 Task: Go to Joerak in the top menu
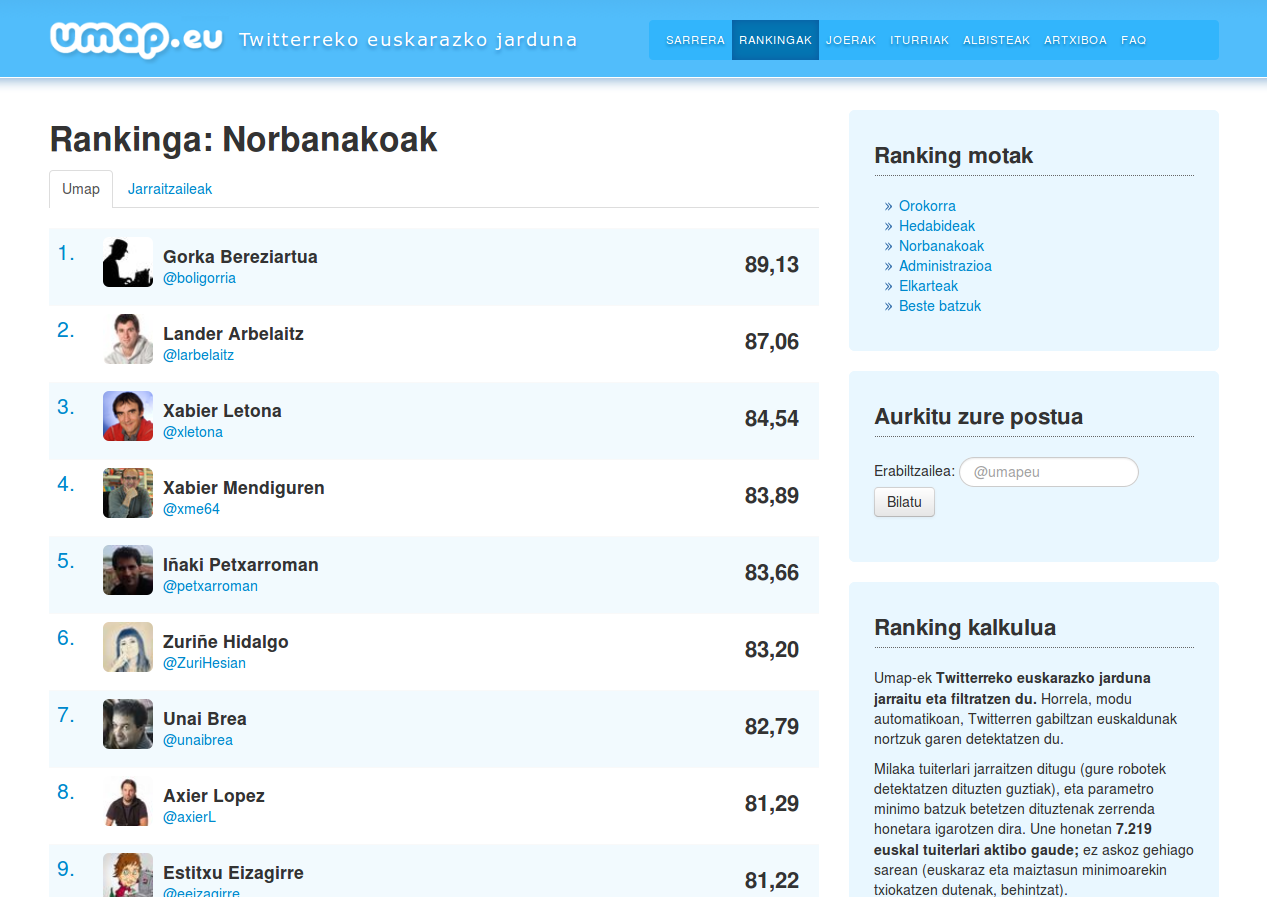tap(851, 40)
